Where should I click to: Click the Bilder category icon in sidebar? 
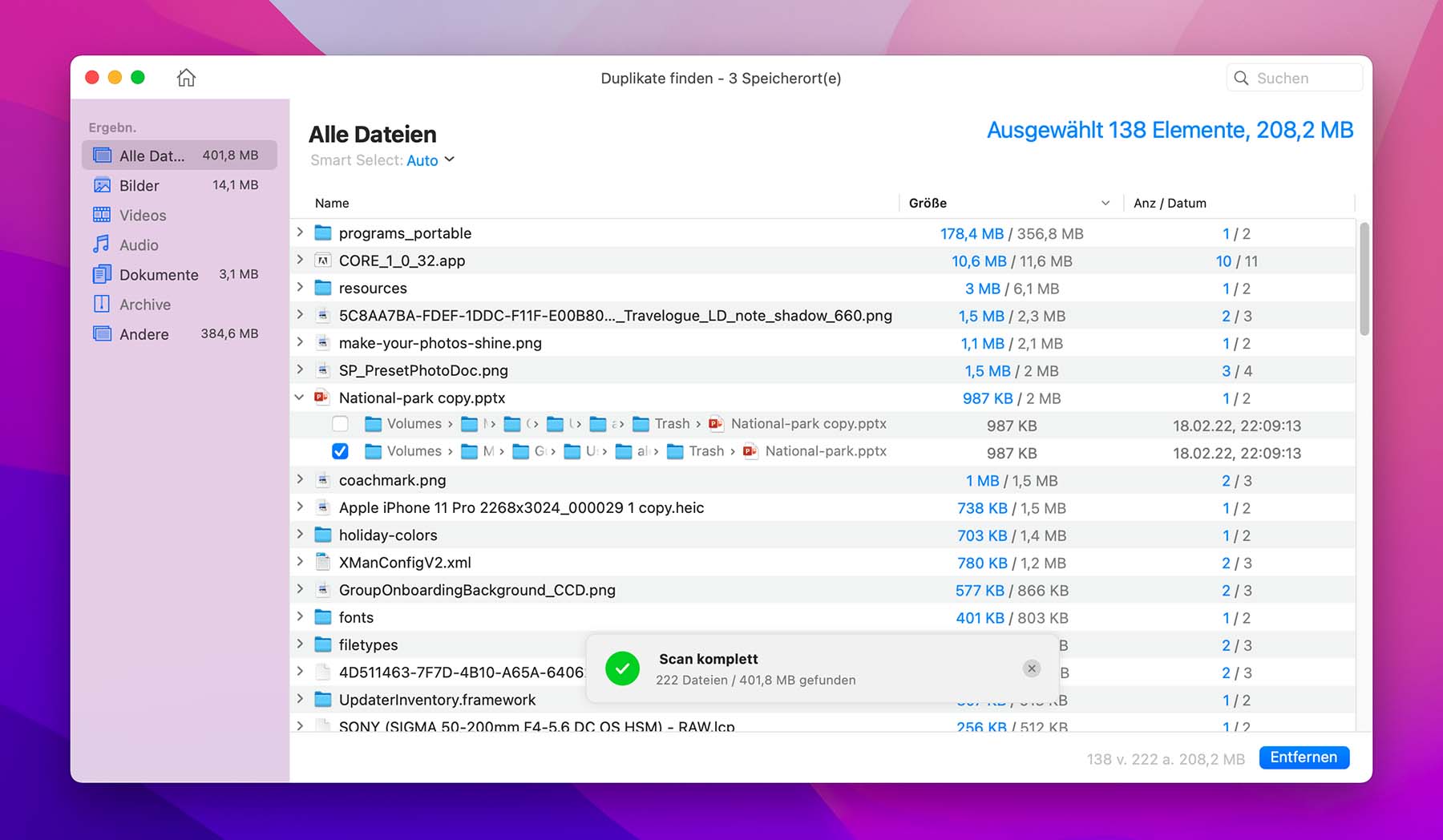102,185
